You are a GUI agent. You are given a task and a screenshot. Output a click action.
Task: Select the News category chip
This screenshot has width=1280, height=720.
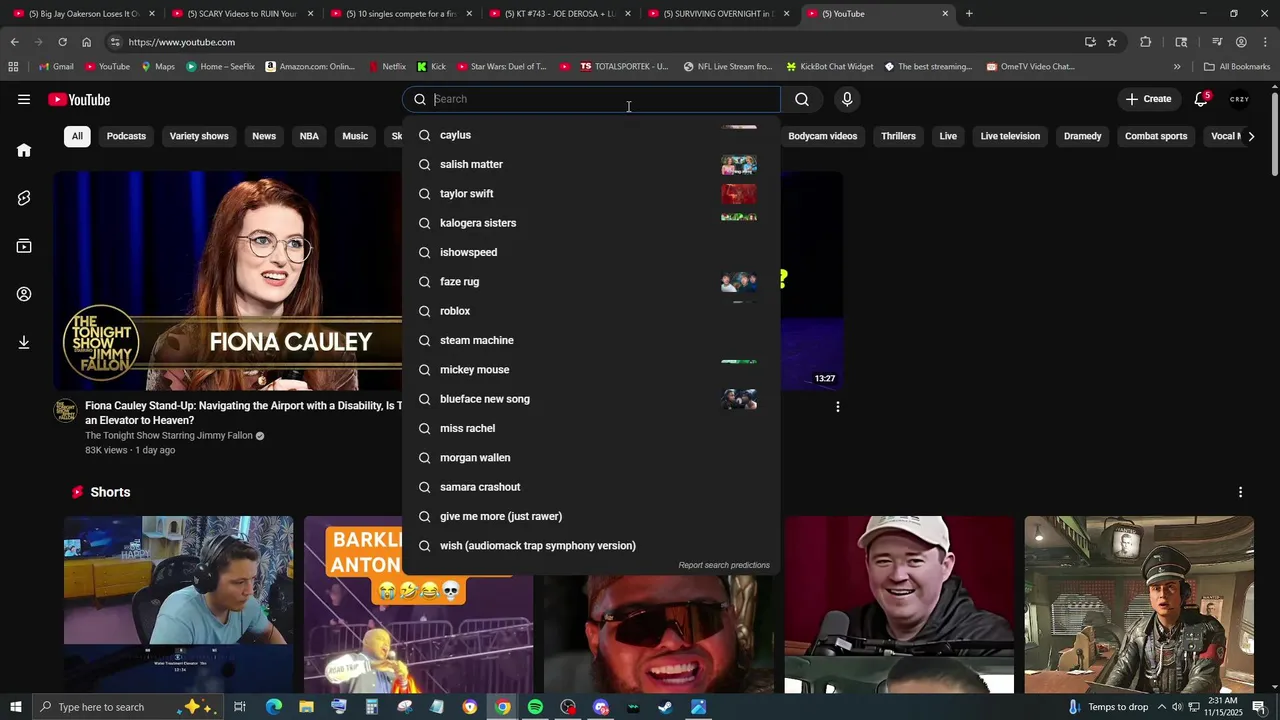coord(264,136)
